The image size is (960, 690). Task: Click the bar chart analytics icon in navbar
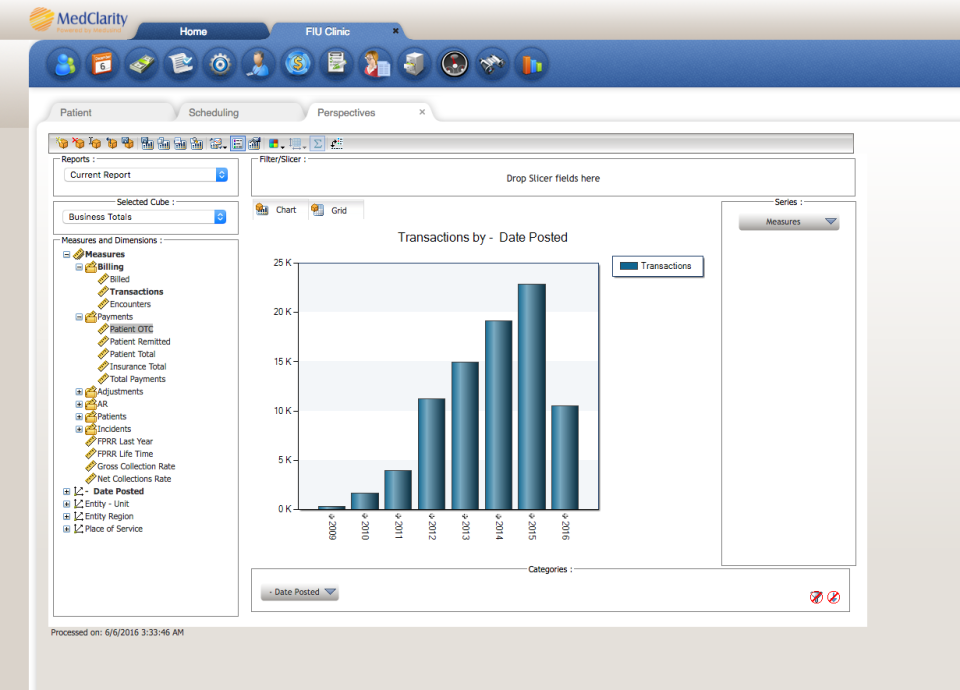[x=531, y=63]
